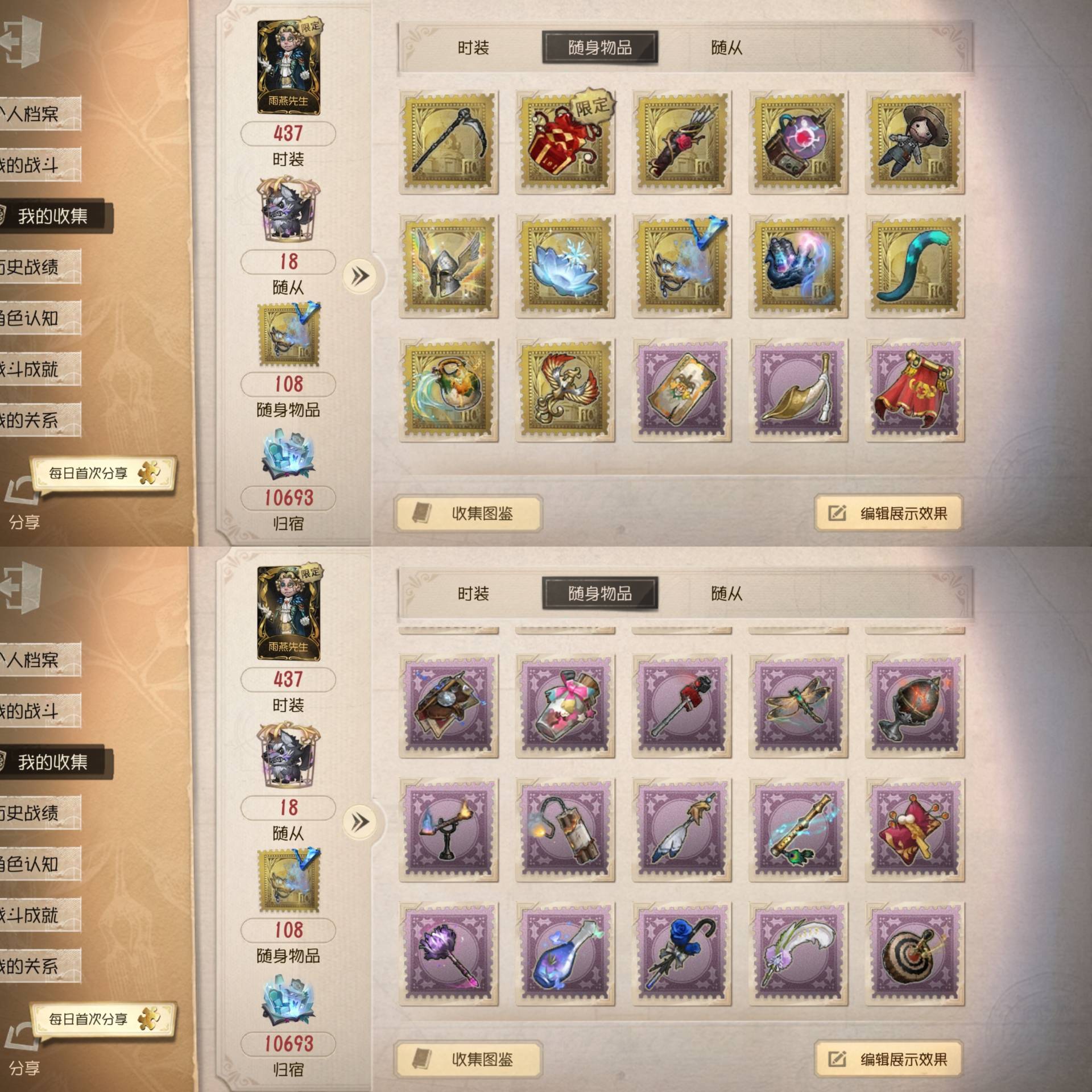Choose the plasma ball backpack accessory
1092x1092 pixels.
(798, 142)
